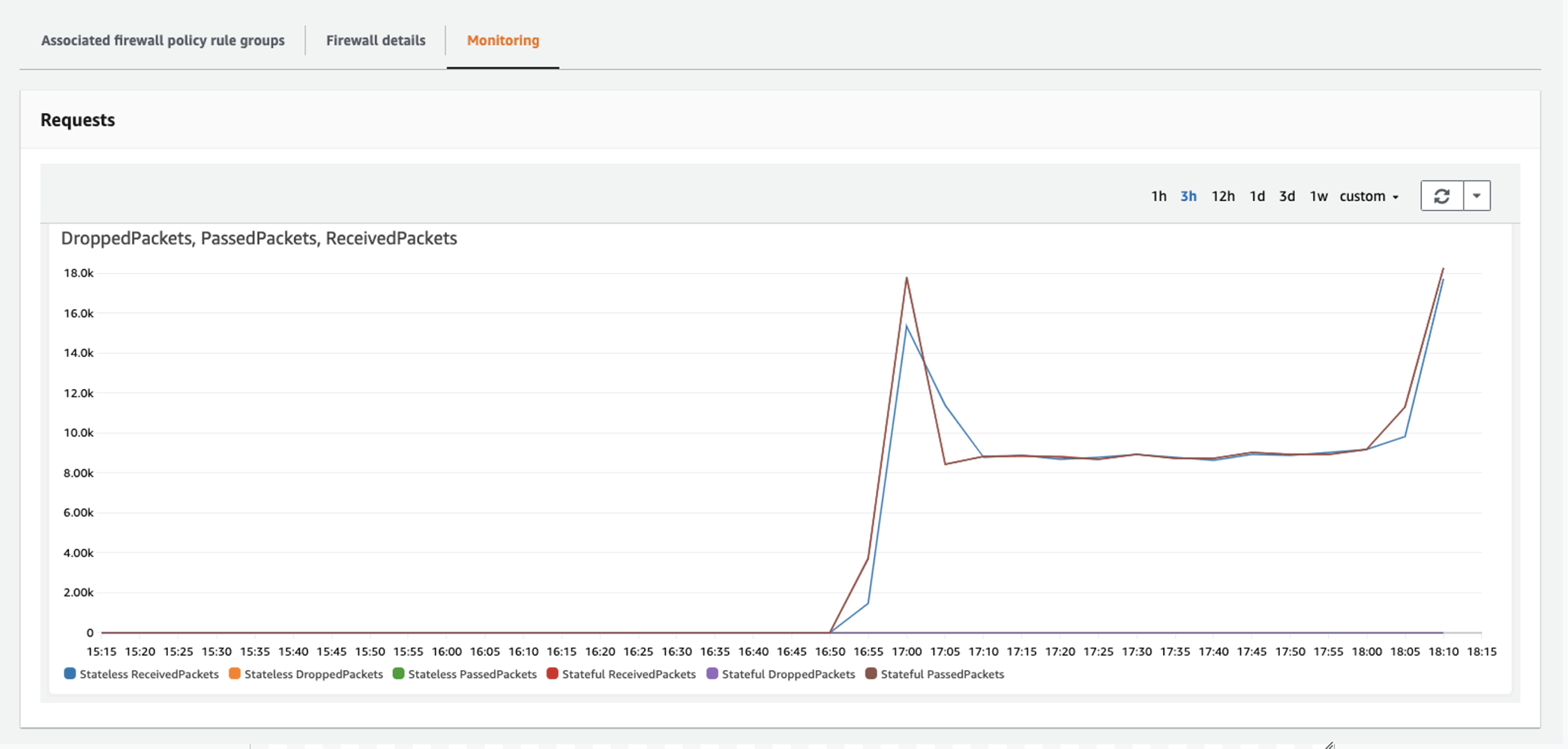Toggle Stateful DroppedPackets purple legend swatch
The image size is (1568, 749).
[x=712, y=674]
